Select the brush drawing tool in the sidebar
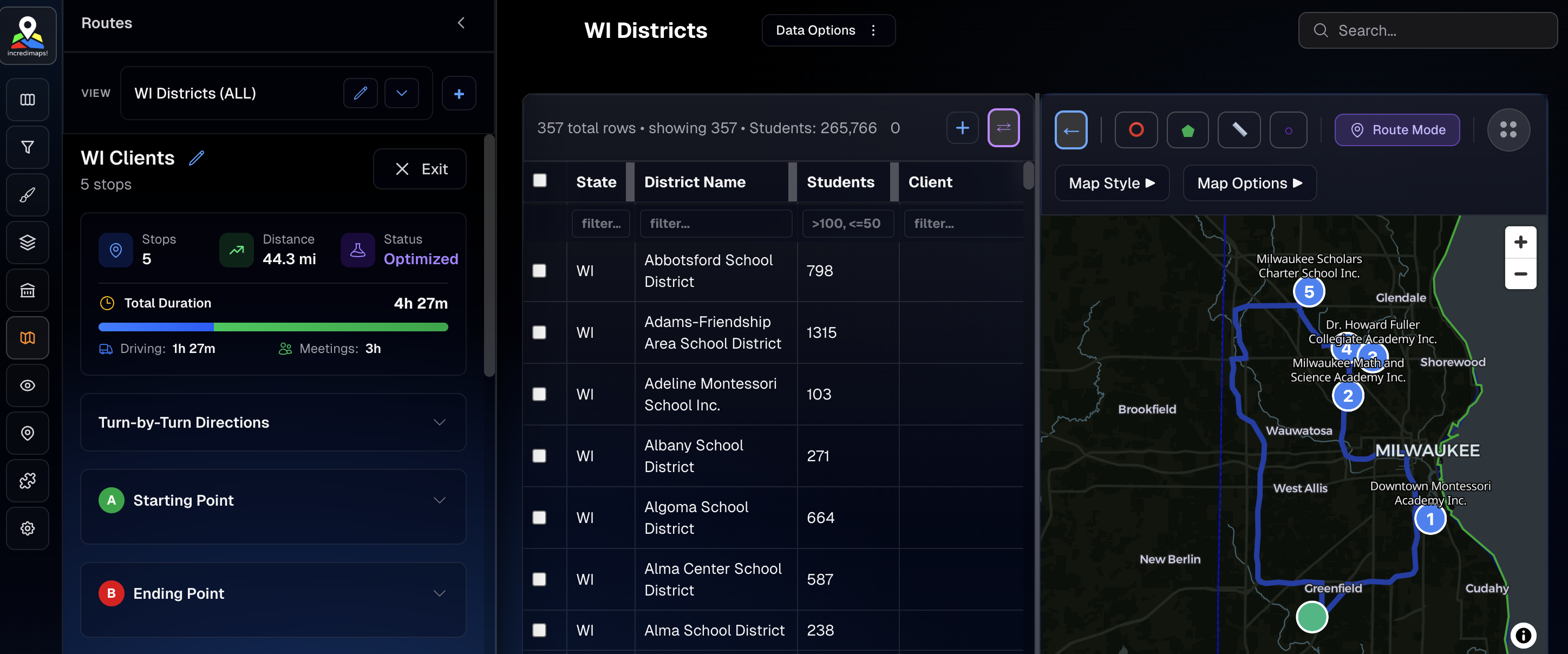Screen dimensions: 1568x654 (28, 195)
